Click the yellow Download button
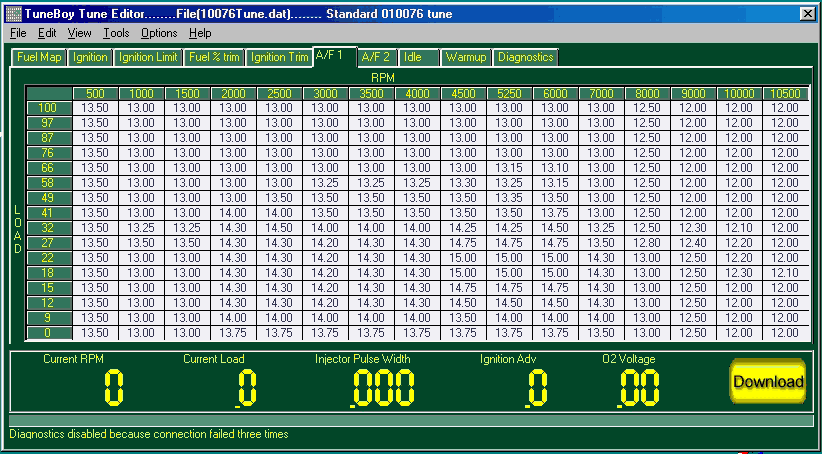The width and height of the screenshot is (822, 454). click(x=768, y=381)
